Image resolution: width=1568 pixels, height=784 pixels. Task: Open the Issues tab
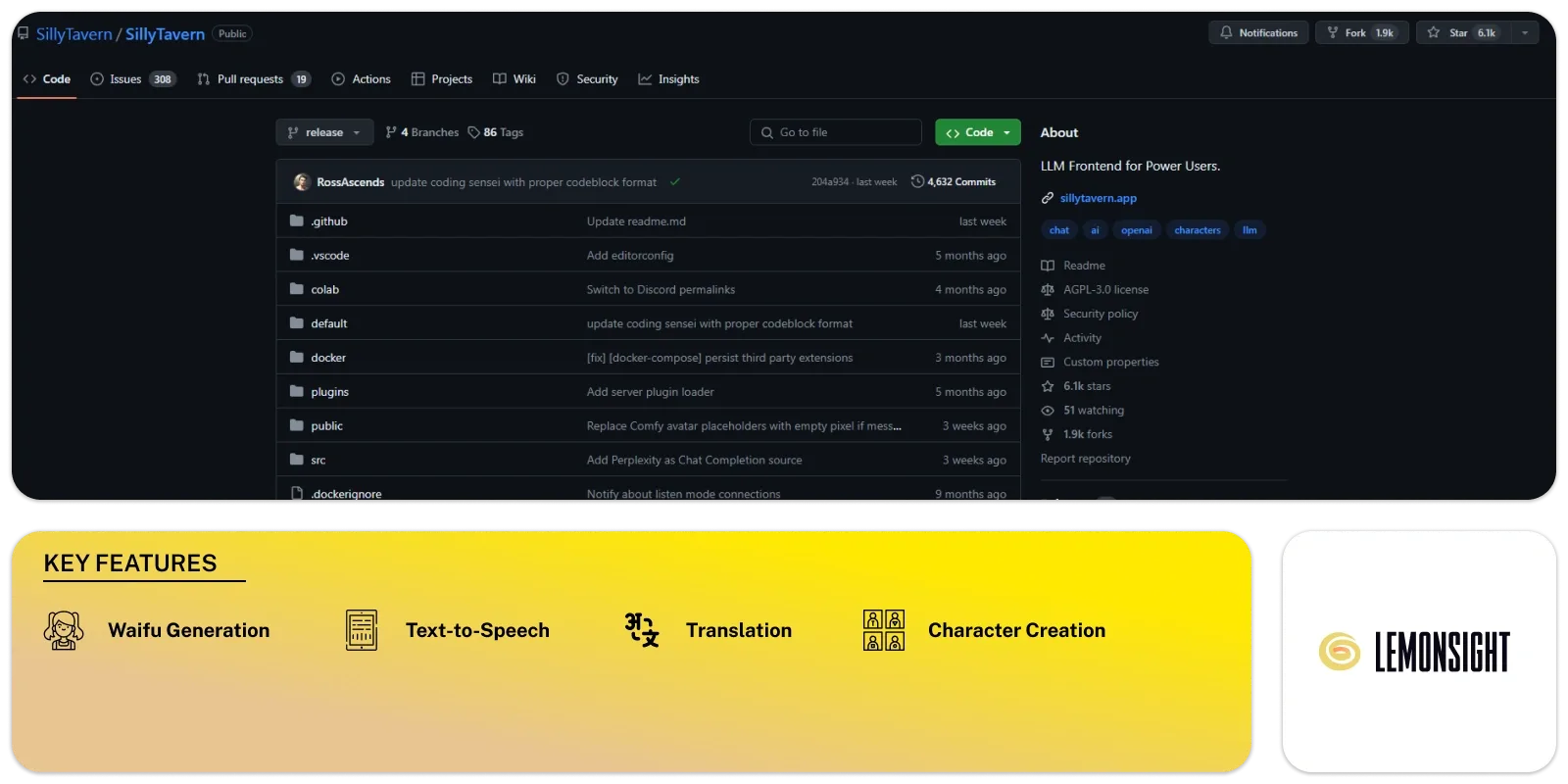(133, 79)
